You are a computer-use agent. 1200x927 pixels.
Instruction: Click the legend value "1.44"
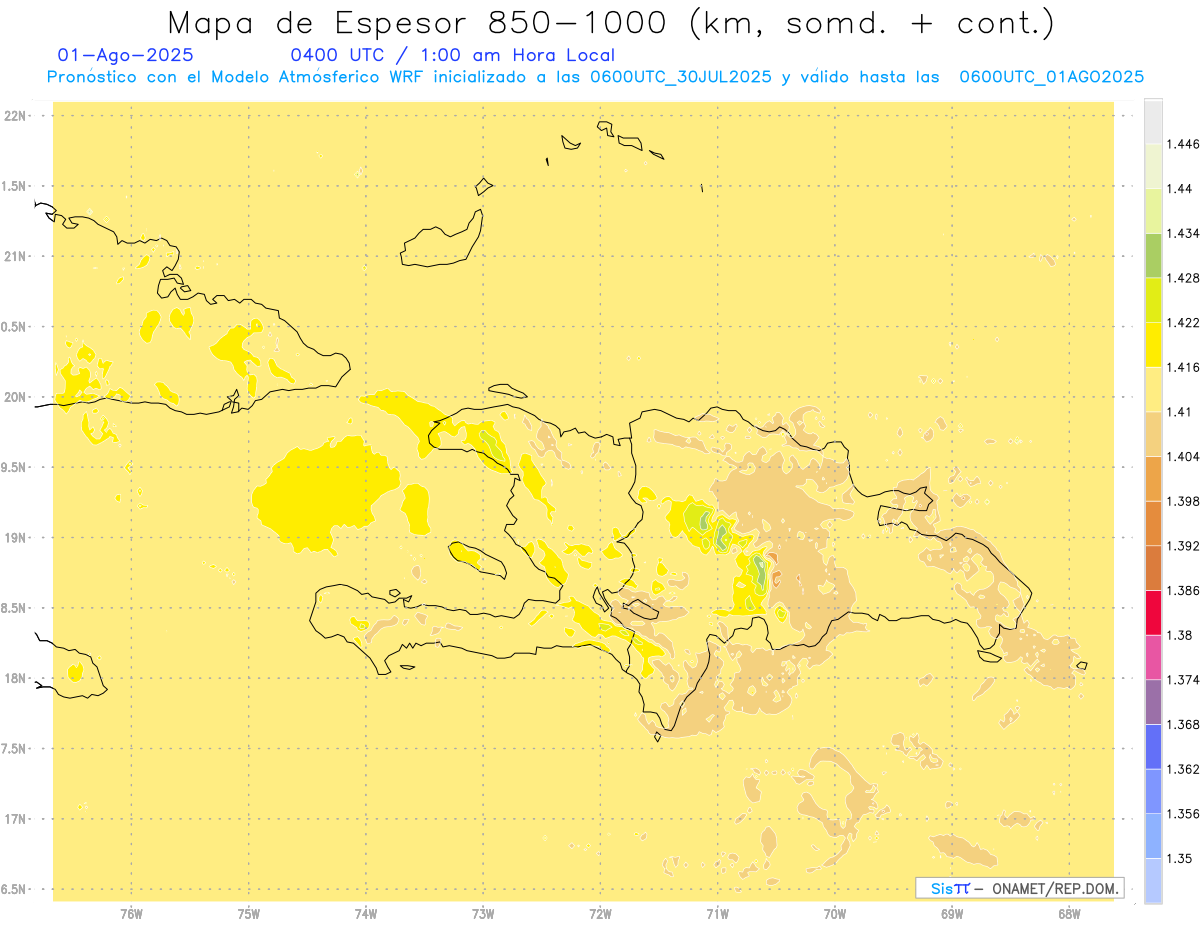coord(1179,189)
